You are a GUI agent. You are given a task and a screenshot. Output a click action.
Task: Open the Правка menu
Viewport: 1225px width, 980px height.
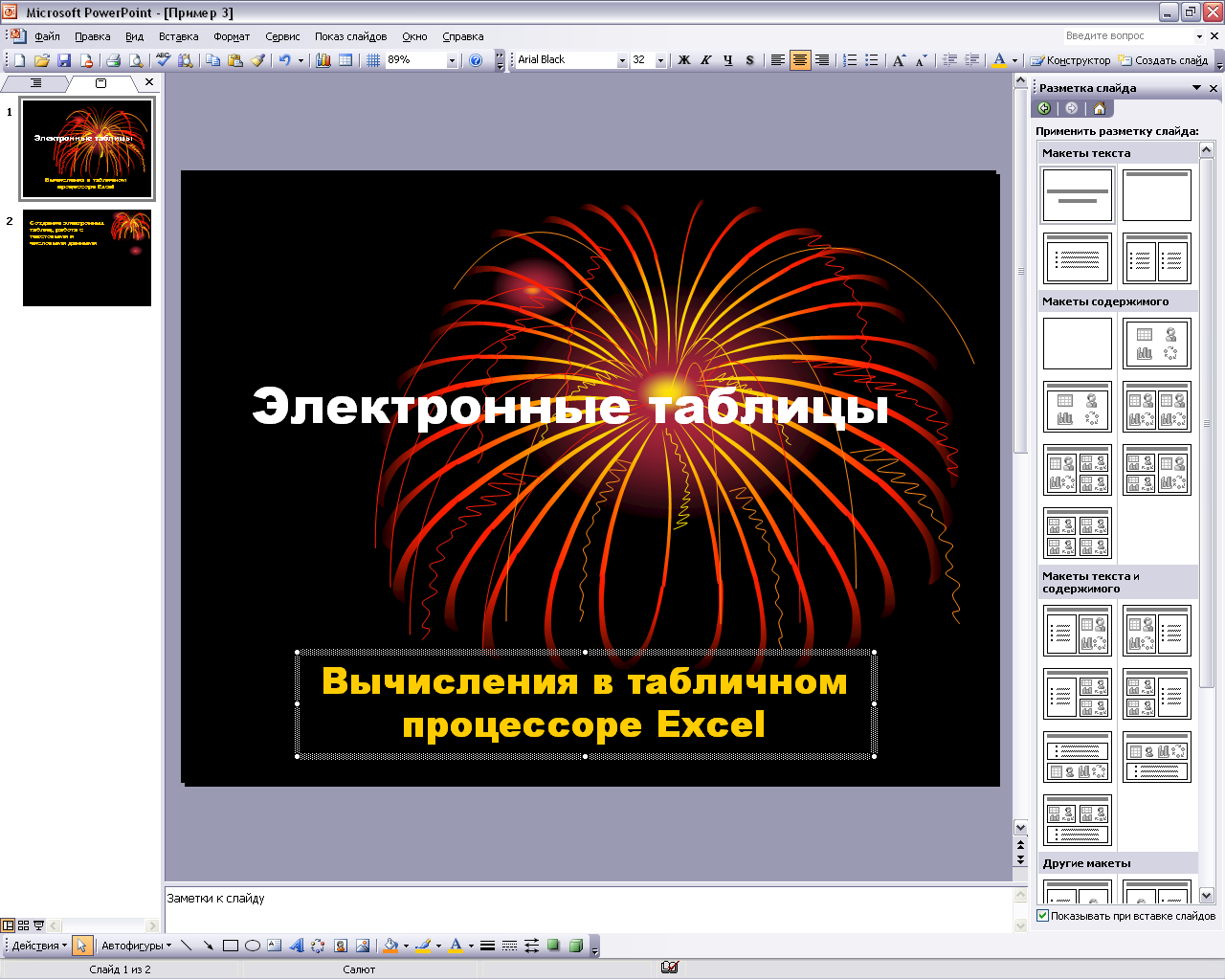[x=93, y=36]
